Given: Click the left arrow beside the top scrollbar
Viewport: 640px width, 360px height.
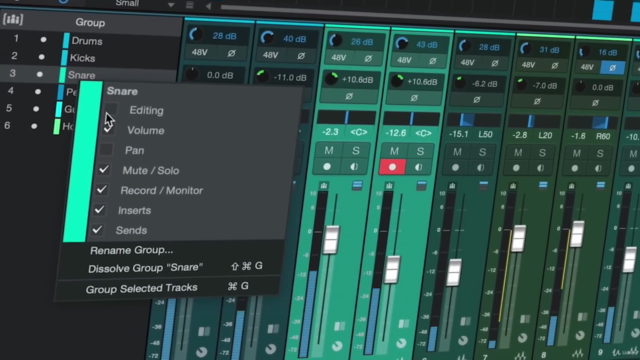Looking at the screenshot, I should (208, 6).
